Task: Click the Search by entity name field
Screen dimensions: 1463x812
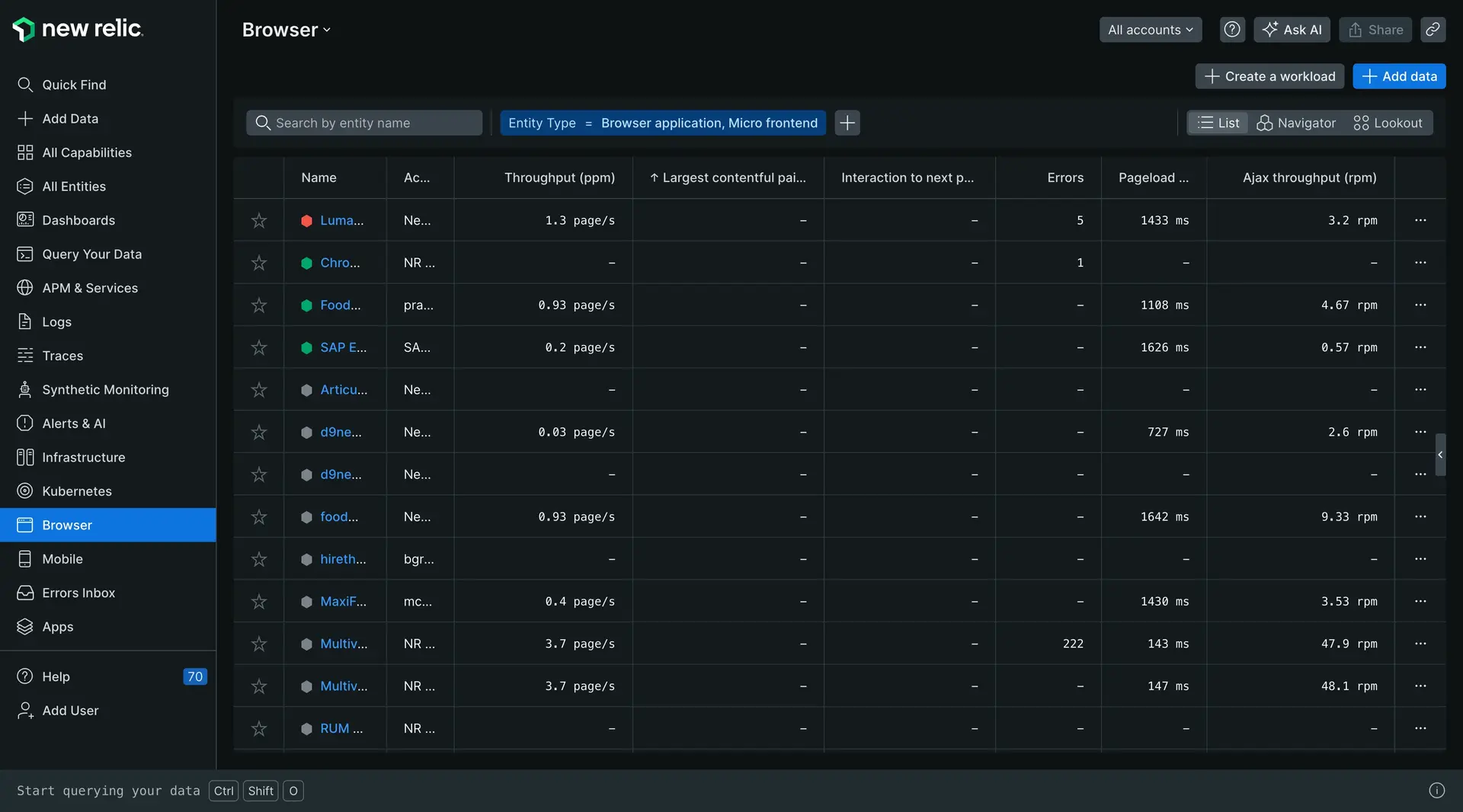Action: pos(364,123)
